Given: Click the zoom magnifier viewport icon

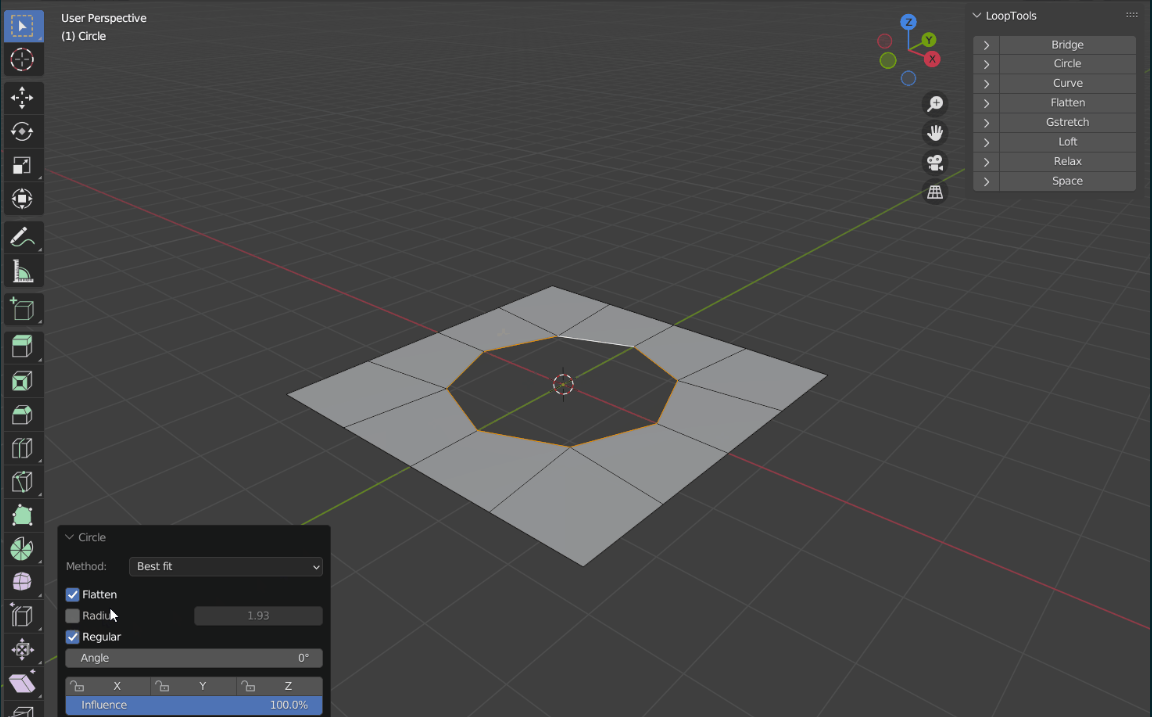Looking at the screenshot, I should [935, 104].
